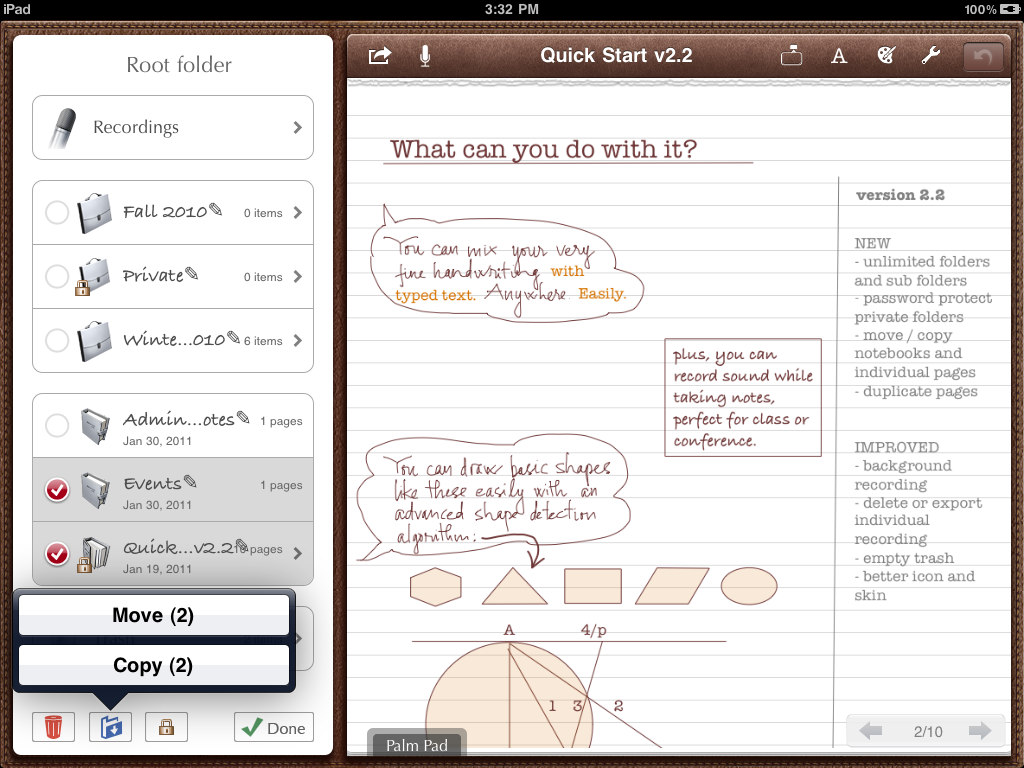This screenshot has width=1024, height=768.
Task: Open Fall 2010 folder chevron
Action: 298,213
